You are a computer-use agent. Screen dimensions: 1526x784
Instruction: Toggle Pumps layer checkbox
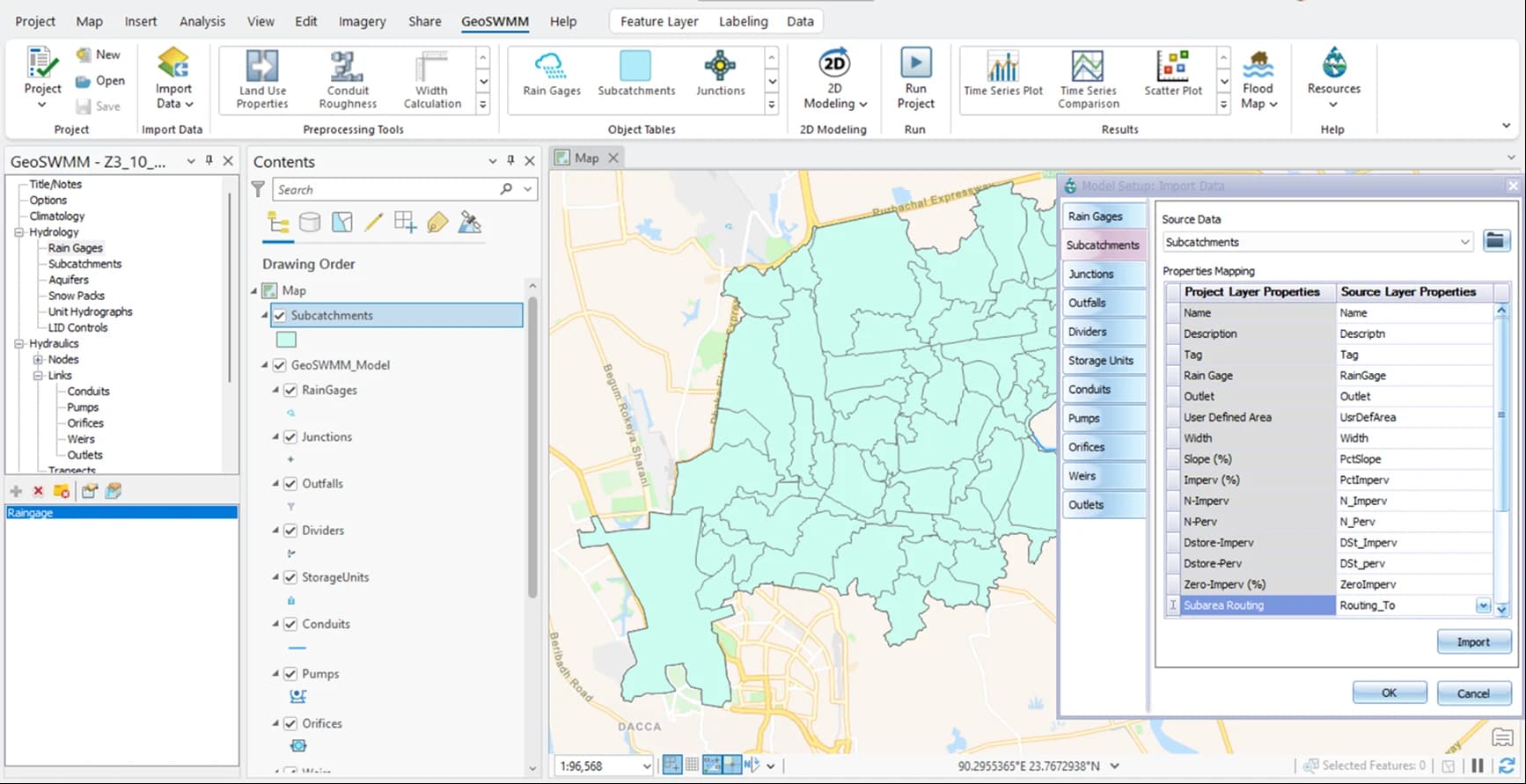click(290, 674)
